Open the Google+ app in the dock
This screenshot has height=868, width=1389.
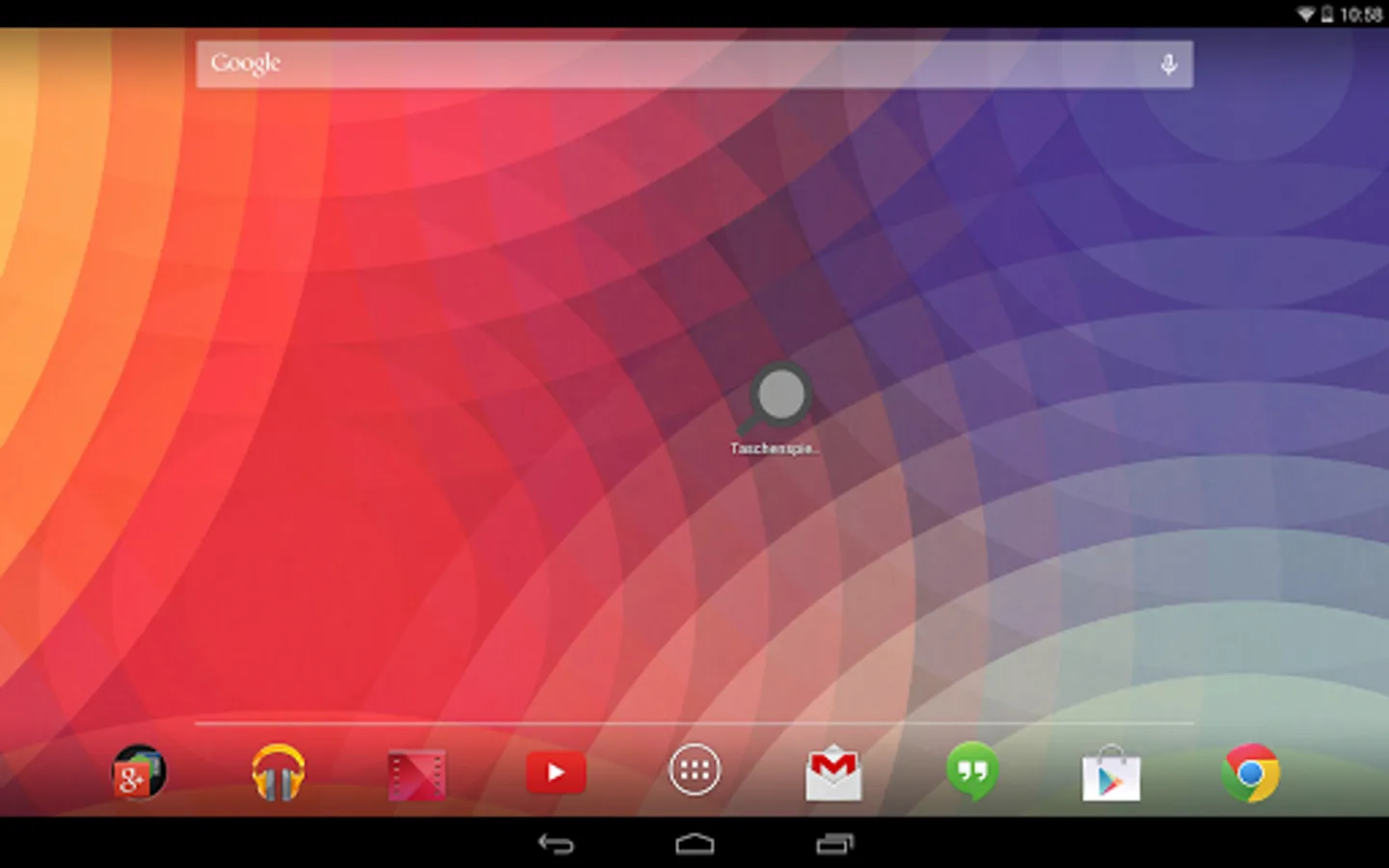[139, 773]
